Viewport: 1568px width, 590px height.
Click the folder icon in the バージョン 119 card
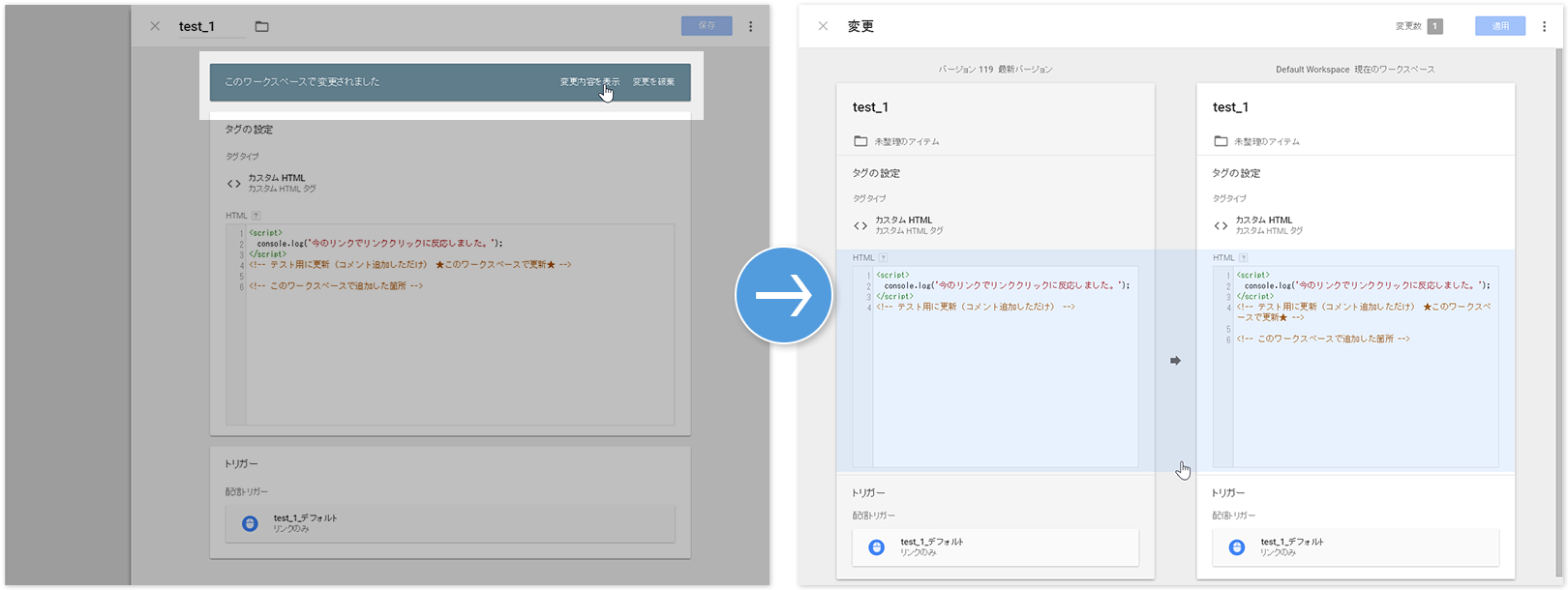(x=860, y=141)
